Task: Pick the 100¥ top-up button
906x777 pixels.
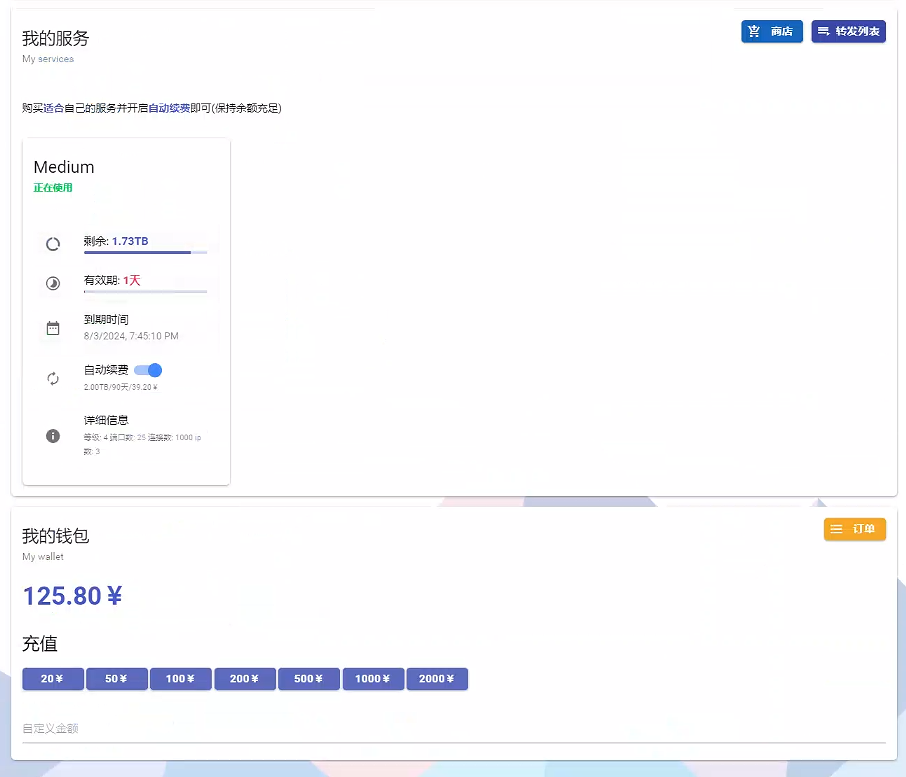Action: [181, 679]
